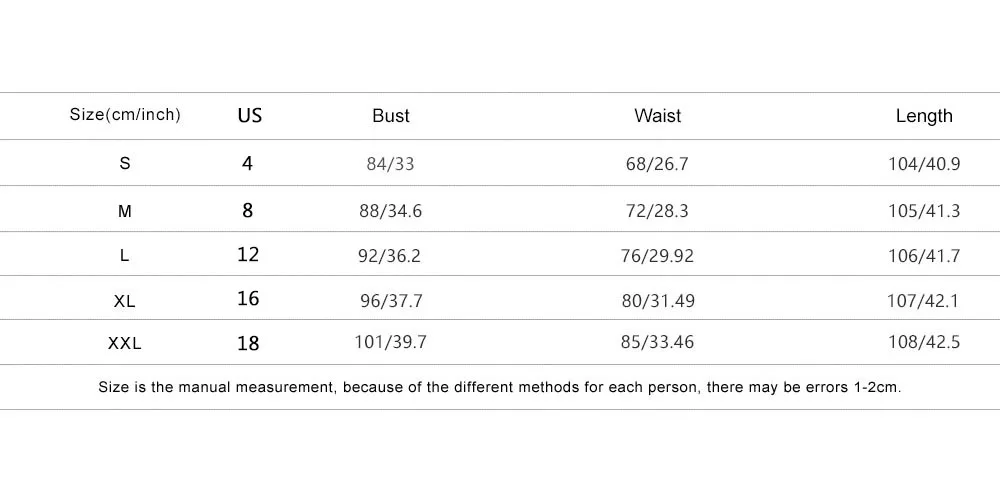Click bust measurement 84/33
1000x500 pixels.
(x=390, y=165)
